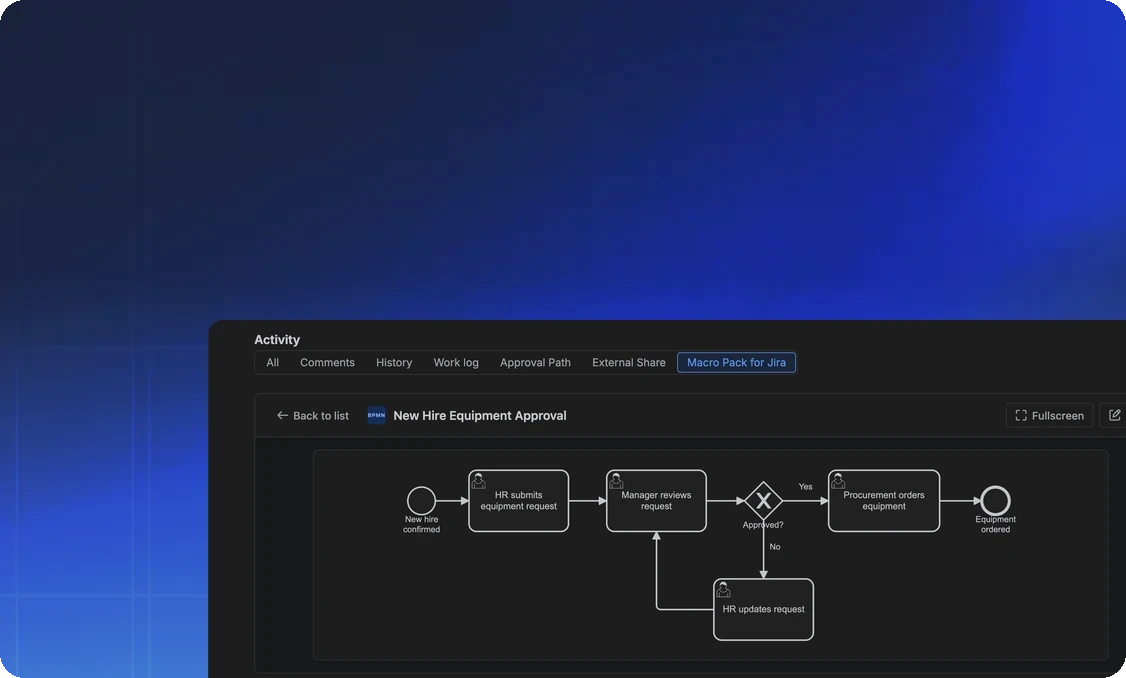Click the edit pencil icon
The width and height of the screenshot is (1126, 678).
coord(1115,415)
